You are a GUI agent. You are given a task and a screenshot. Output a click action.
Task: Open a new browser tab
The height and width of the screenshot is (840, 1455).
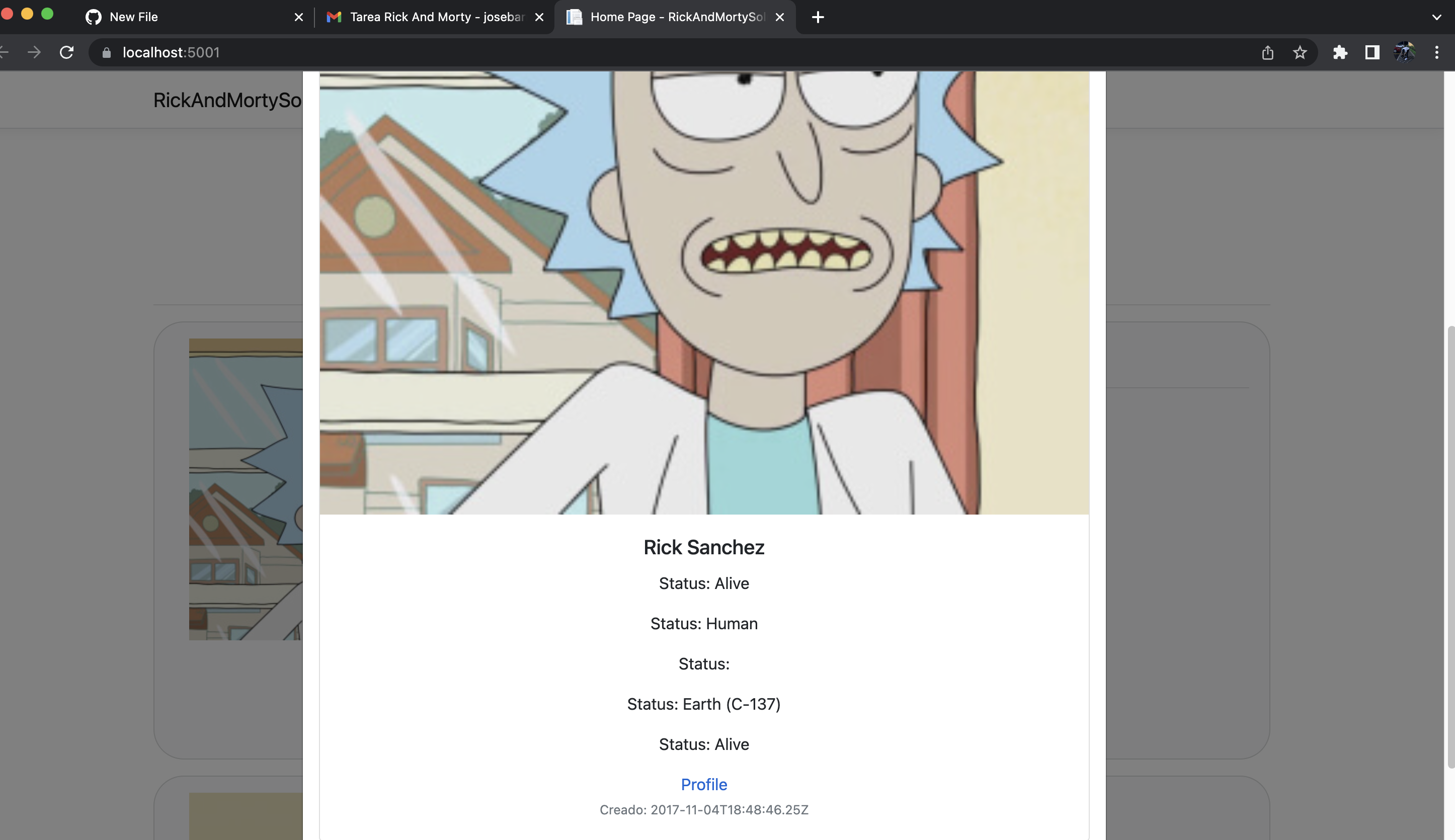tap(818, 17)
